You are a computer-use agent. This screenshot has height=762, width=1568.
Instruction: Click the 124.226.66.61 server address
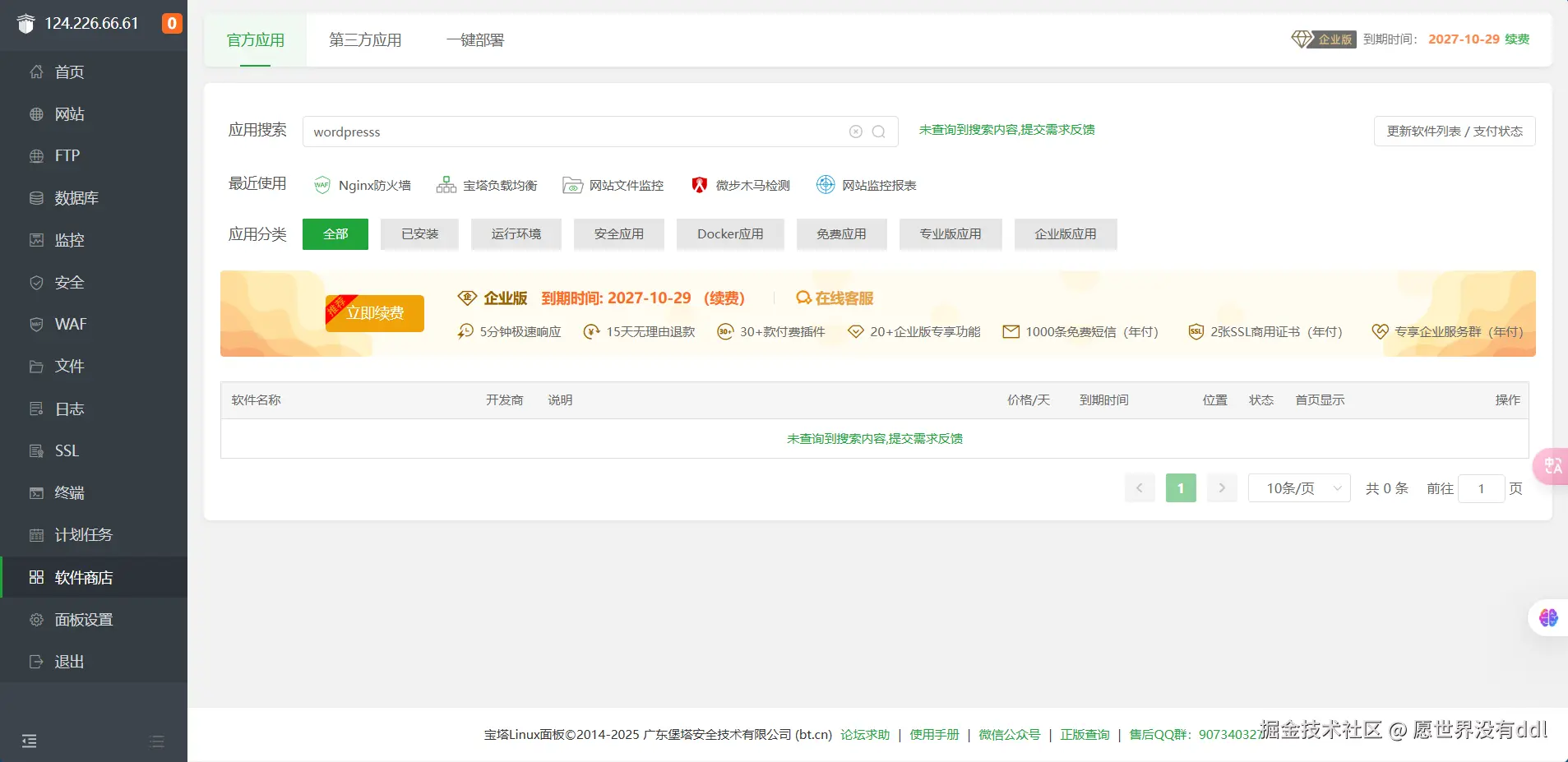pos(91,23)
